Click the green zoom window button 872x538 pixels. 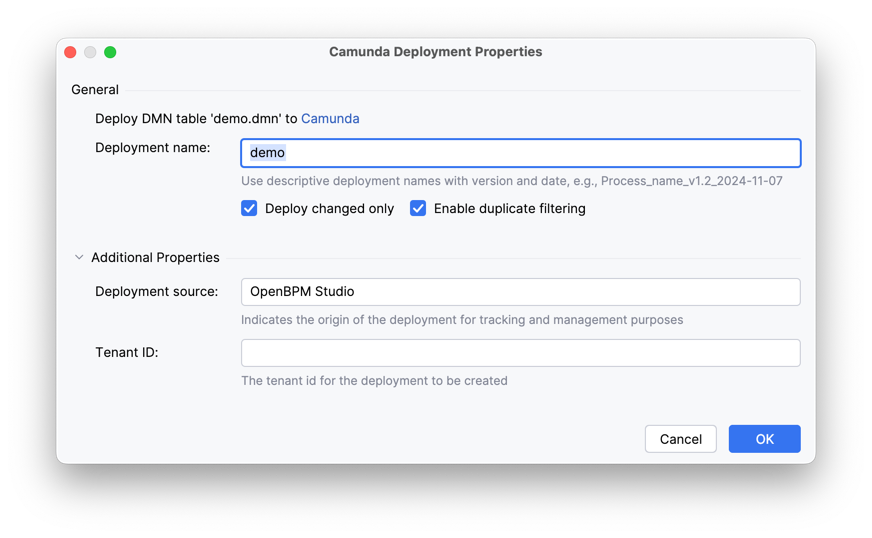click(110, 52)
